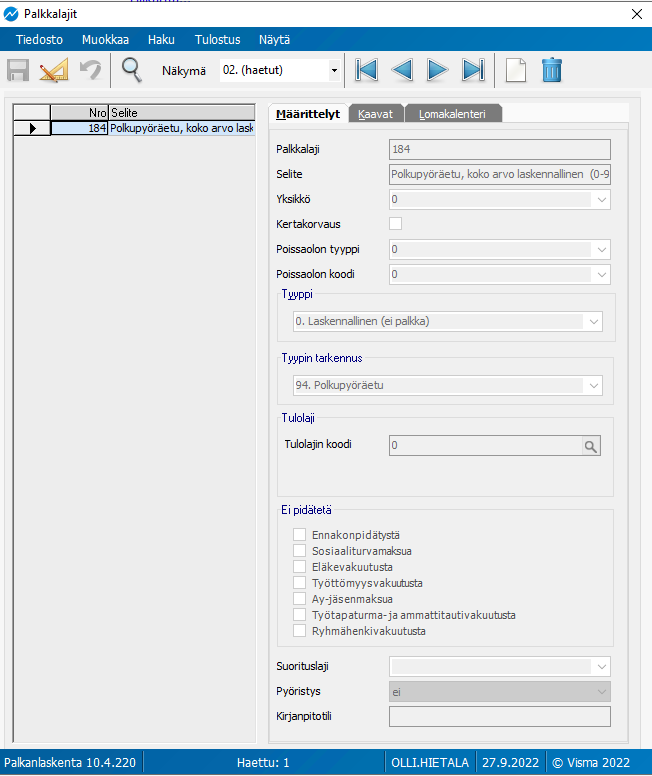Click the Tulolajin koodi input field
Image resolution: width=652 pixels, height=776 pixels.
(486, 445)
